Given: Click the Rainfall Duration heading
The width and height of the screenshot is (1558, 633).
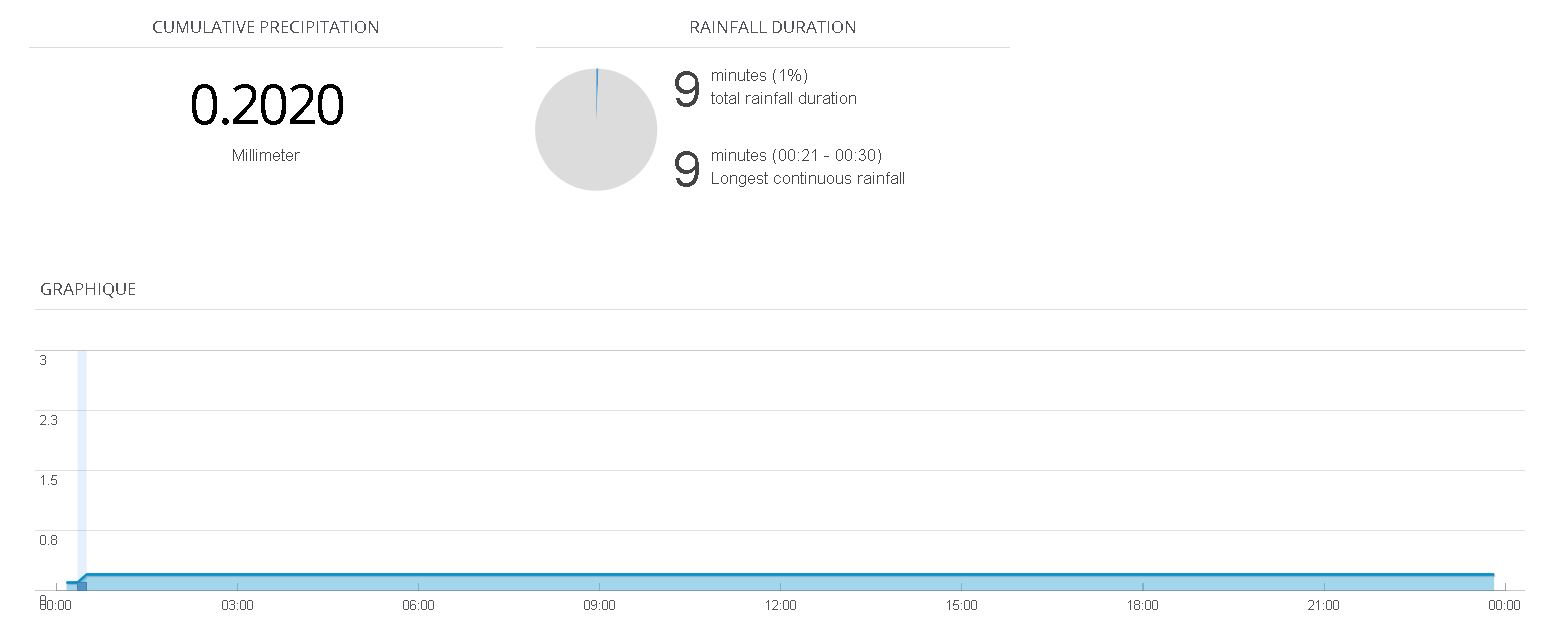Looking at the screenshot, I should (772, 27).
